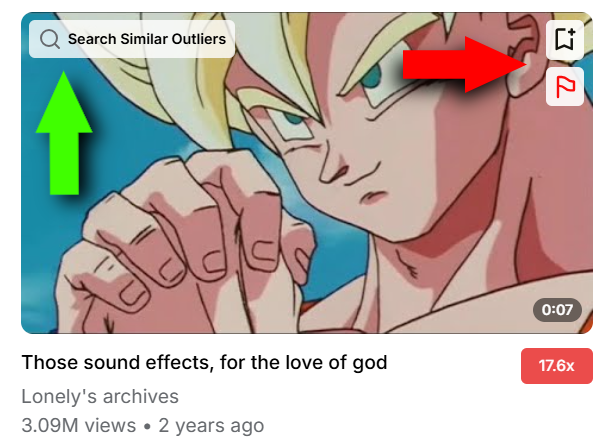This screenshot has width=614, height=443.
Task: Open Search Similar Outliers
Action: point(132,39)
